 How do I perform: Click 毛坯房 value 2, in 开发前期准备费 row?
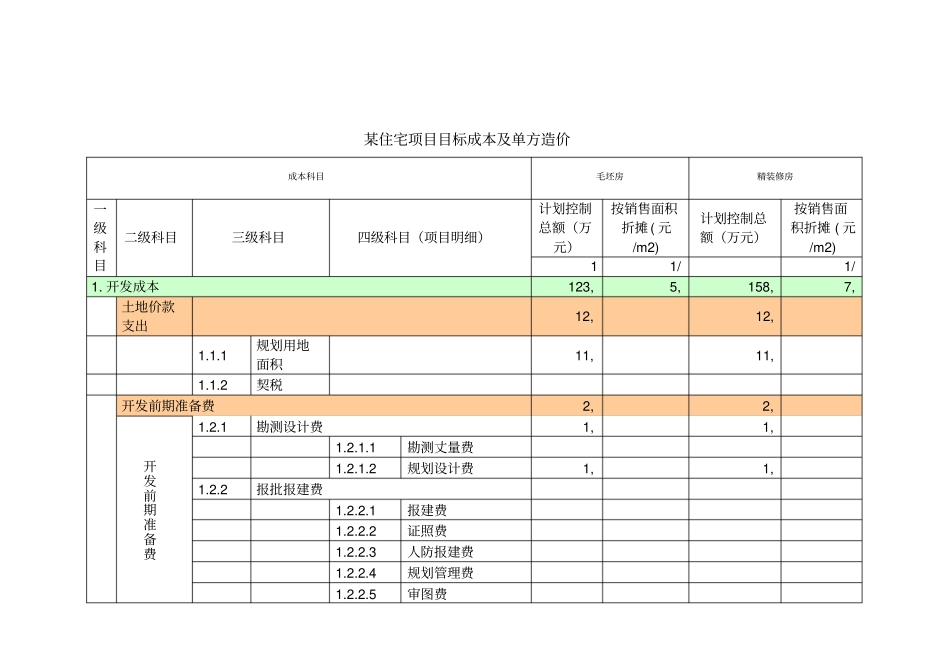588,406
